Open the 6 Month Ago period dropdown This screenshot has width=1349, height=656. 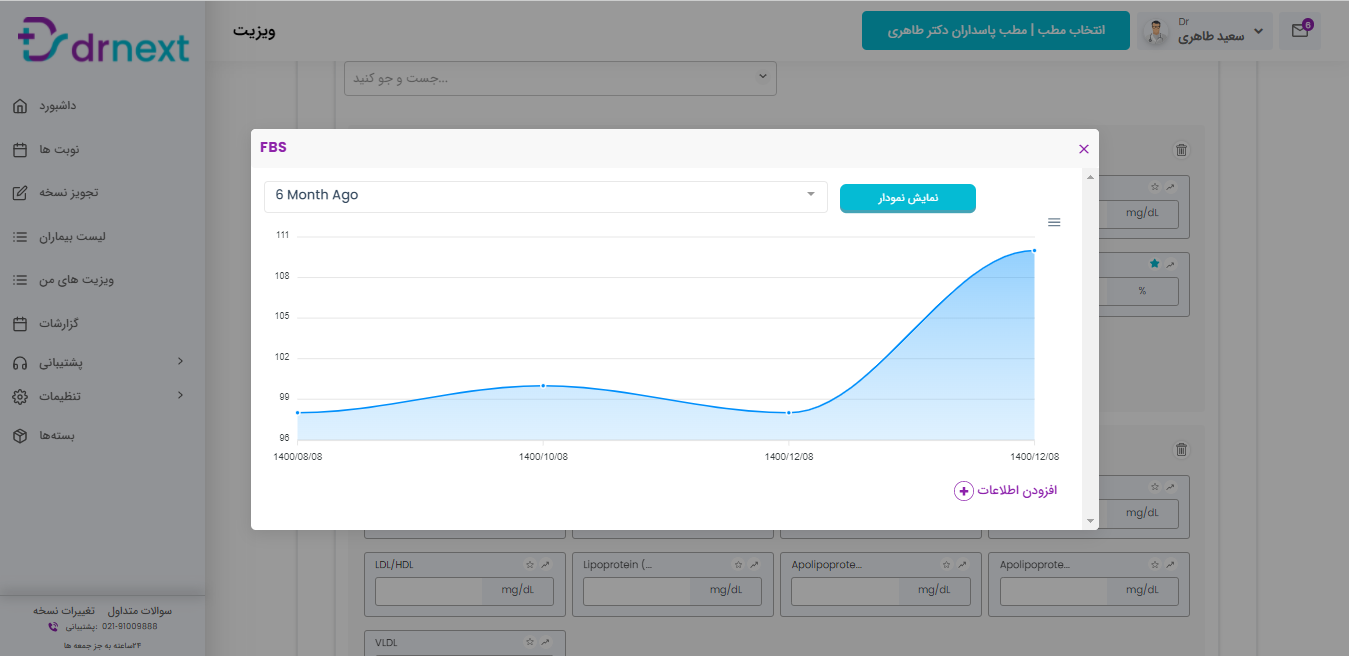click(546, 196)
